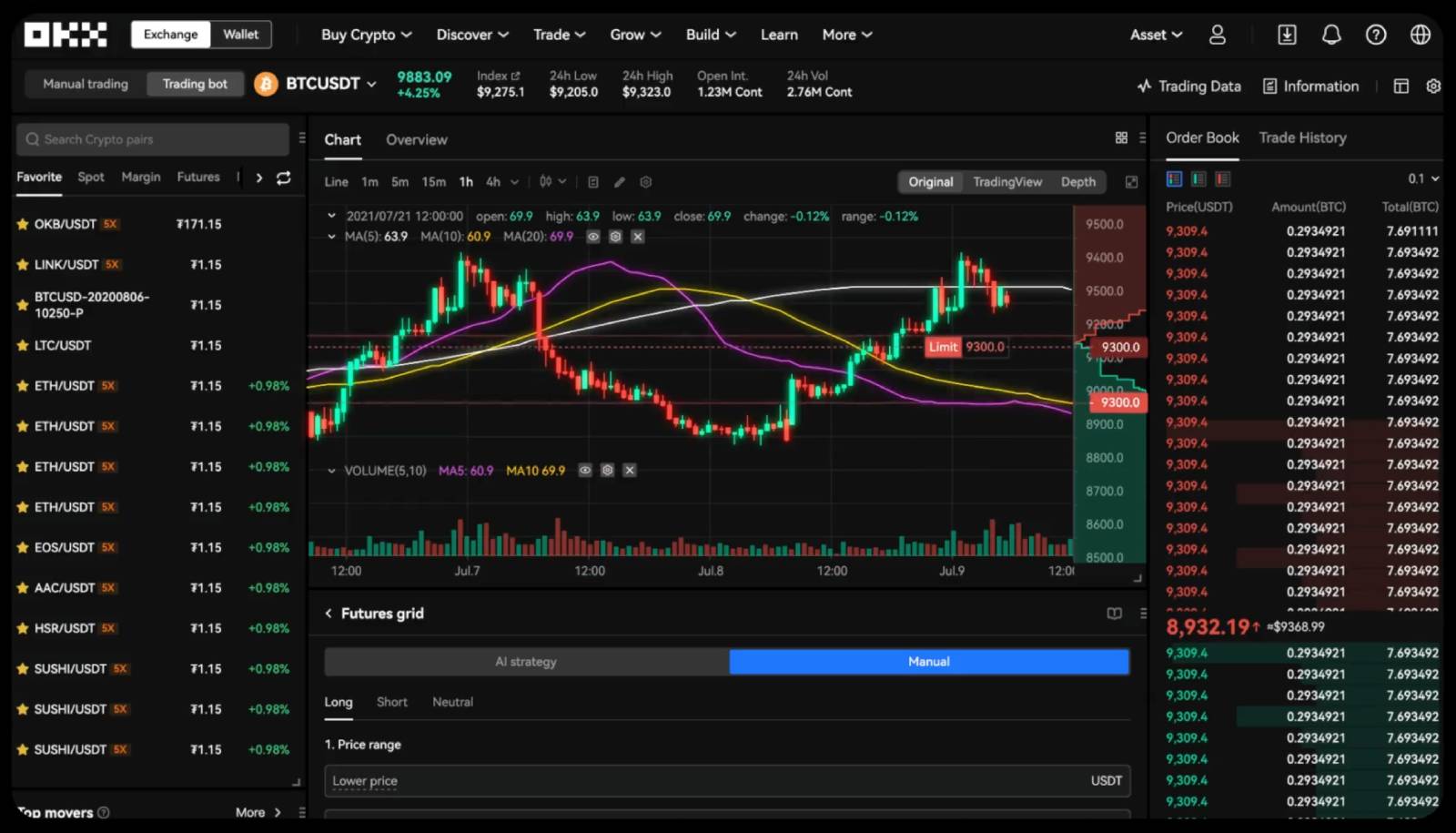Click the chart fullscreen expand icon
This screenshot has width=1456, height=833.
[x=1131, y=182]
